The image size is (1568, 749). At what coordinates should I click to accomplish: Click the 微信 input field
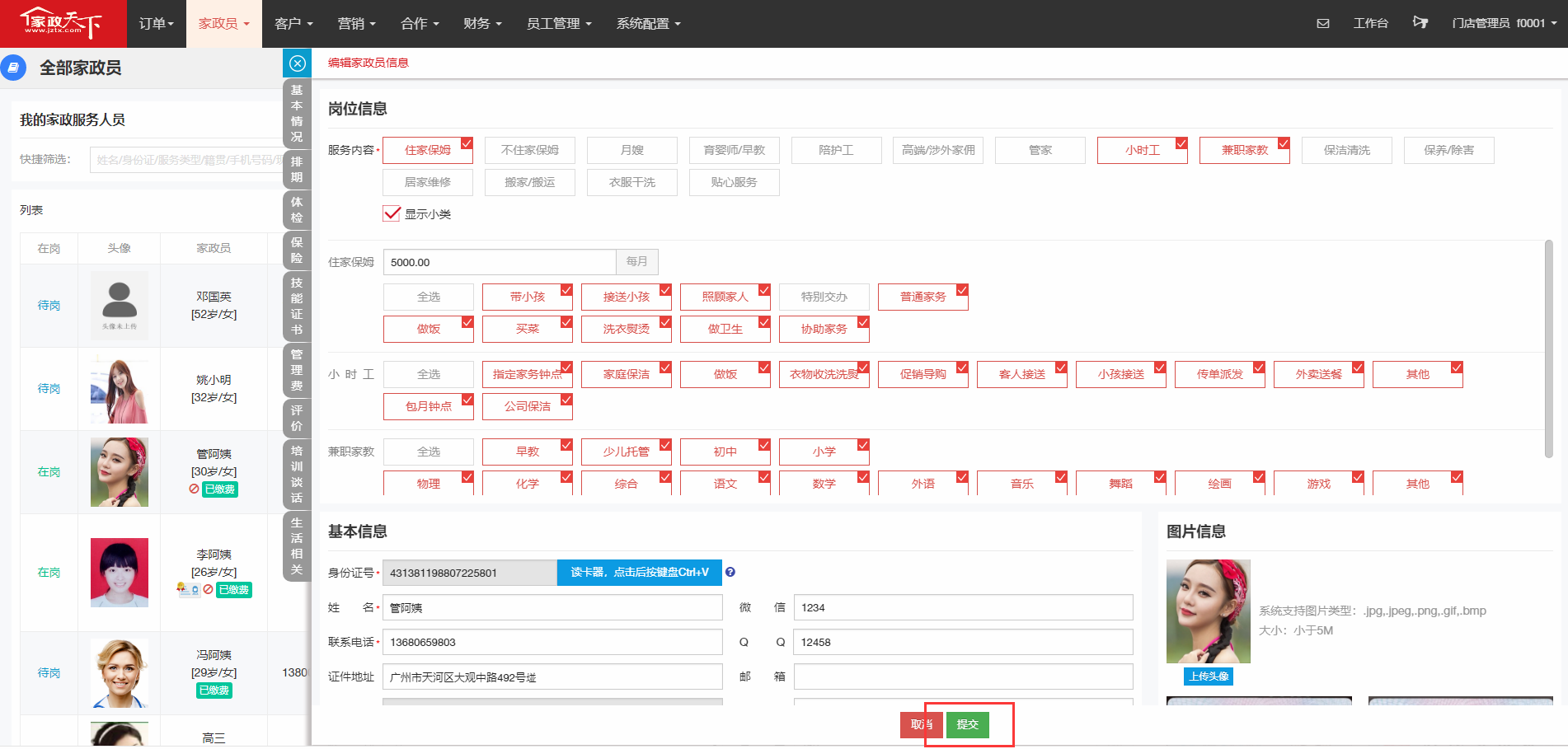tap(963, 607)
